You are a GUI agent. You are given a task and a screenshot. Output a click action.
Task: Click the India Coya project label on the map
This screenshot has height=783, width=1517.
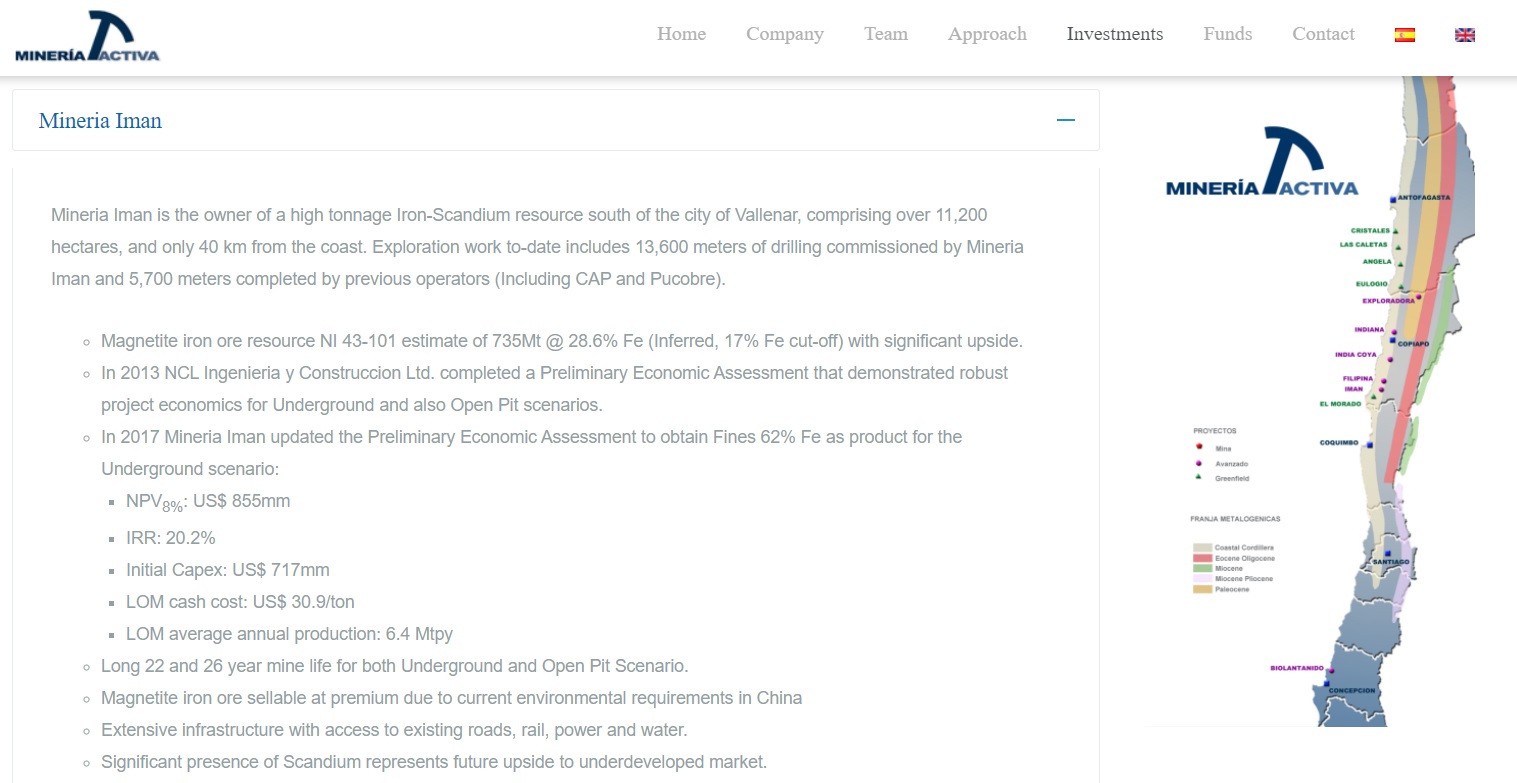pyautogui.click(x=1356, y=355)
